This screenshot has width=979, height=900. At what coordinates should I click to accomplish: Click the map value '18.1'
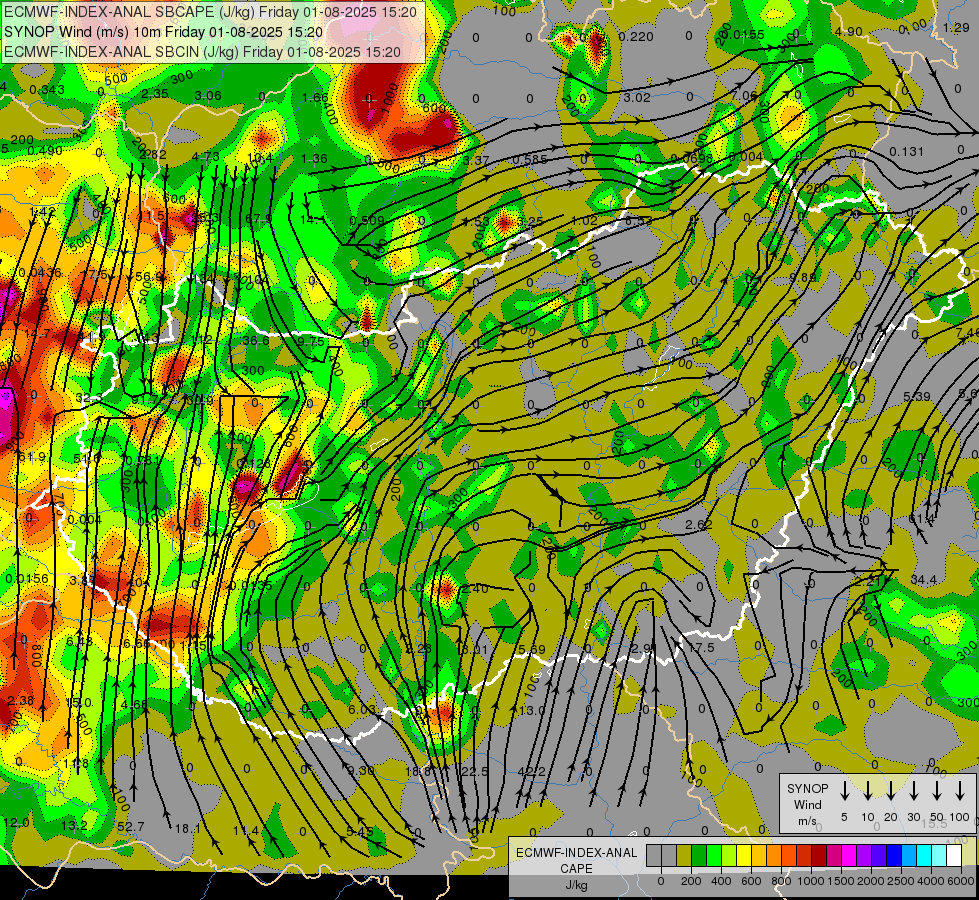coord(187,829)
